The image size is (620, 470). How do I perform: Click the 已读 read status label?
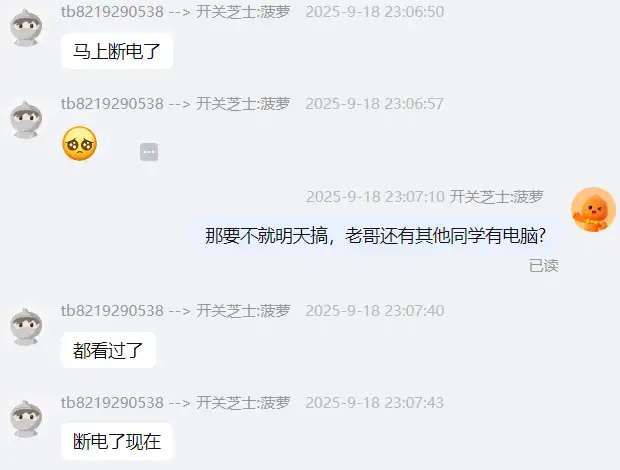coord(544,266)
